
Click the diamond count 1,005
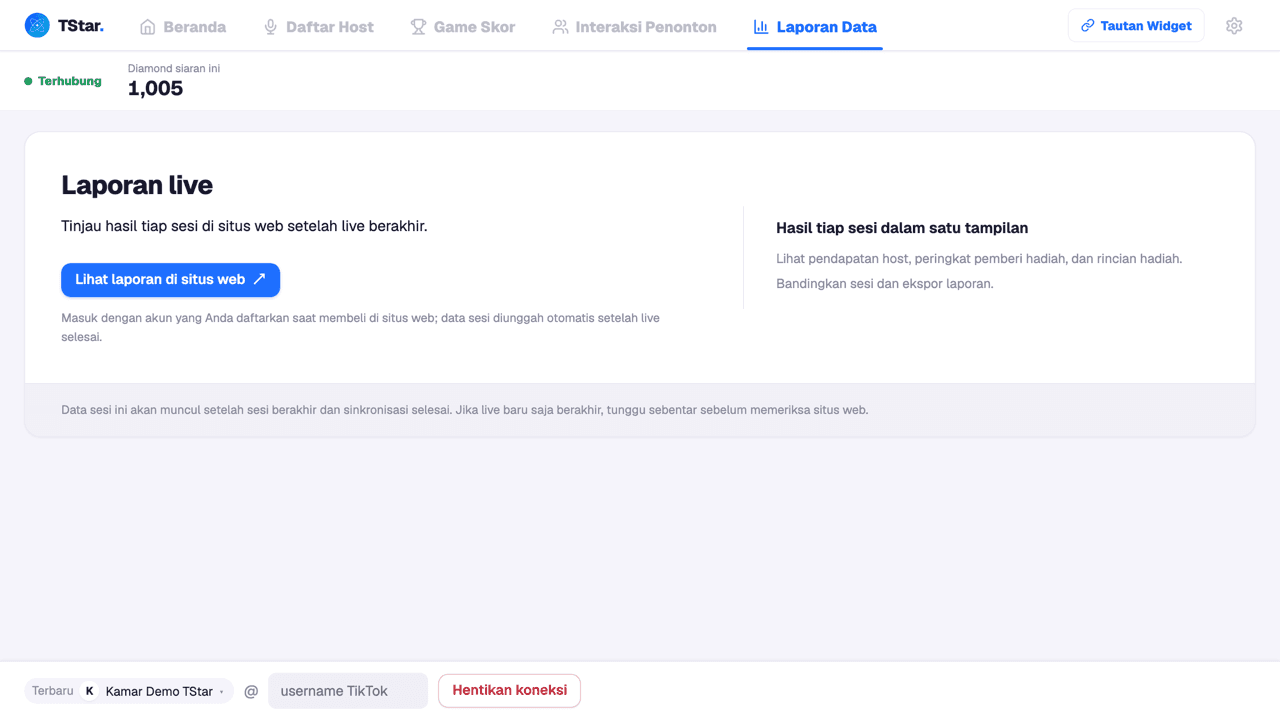click(155, 89)
